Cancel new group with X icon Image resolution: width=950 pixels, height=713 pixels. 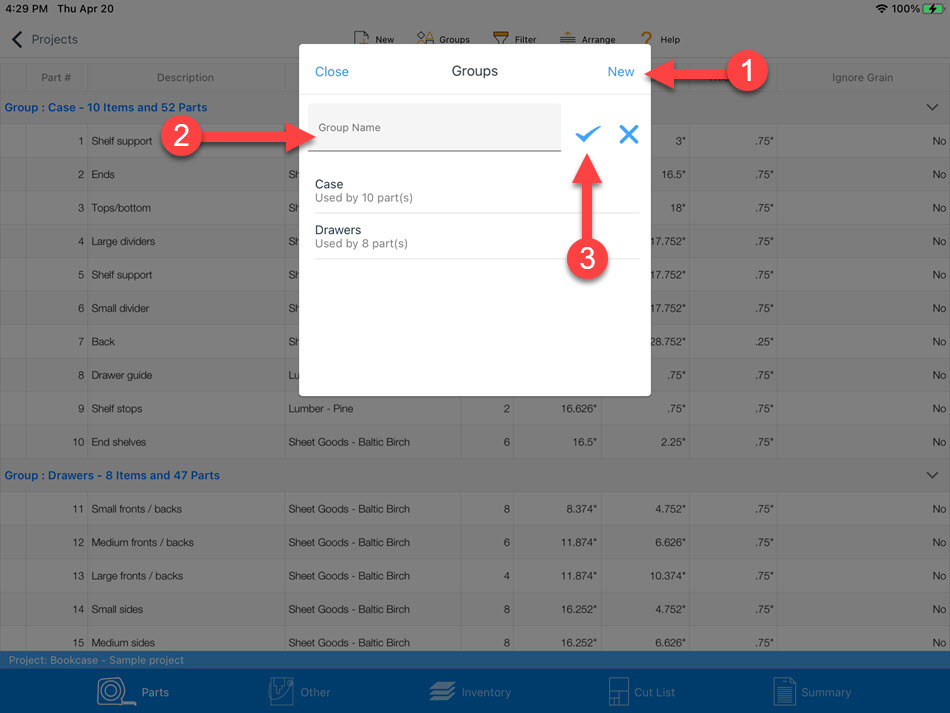(x=629, y=134)
